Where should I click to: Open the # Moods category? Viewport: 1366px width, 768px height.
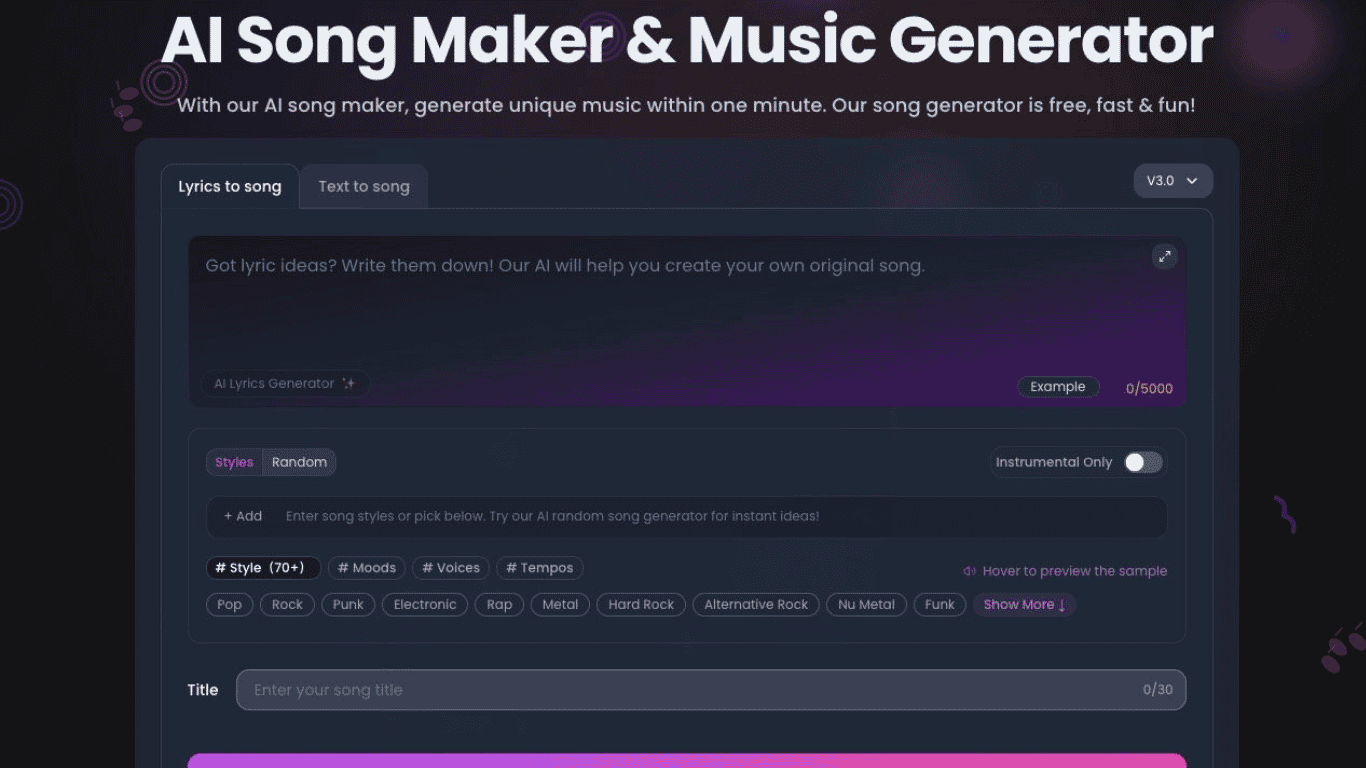pyautogui.click(x=366, y=567)
